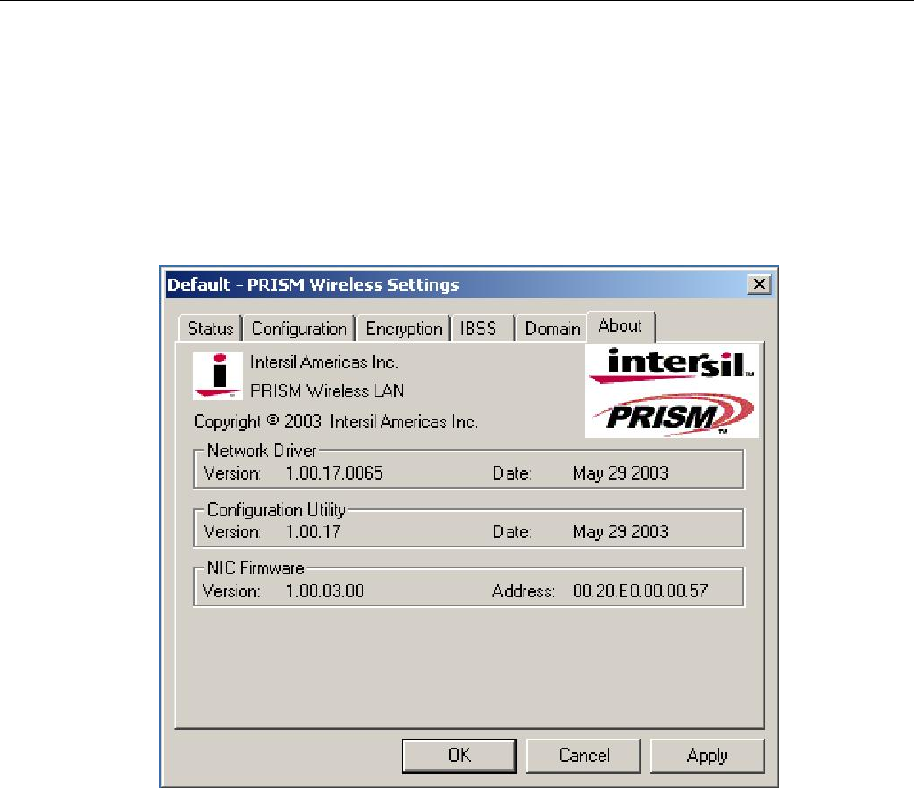Viewport: 914px width, 788px height.
Task: Confirm with the OK button
Action: (459, 755)
